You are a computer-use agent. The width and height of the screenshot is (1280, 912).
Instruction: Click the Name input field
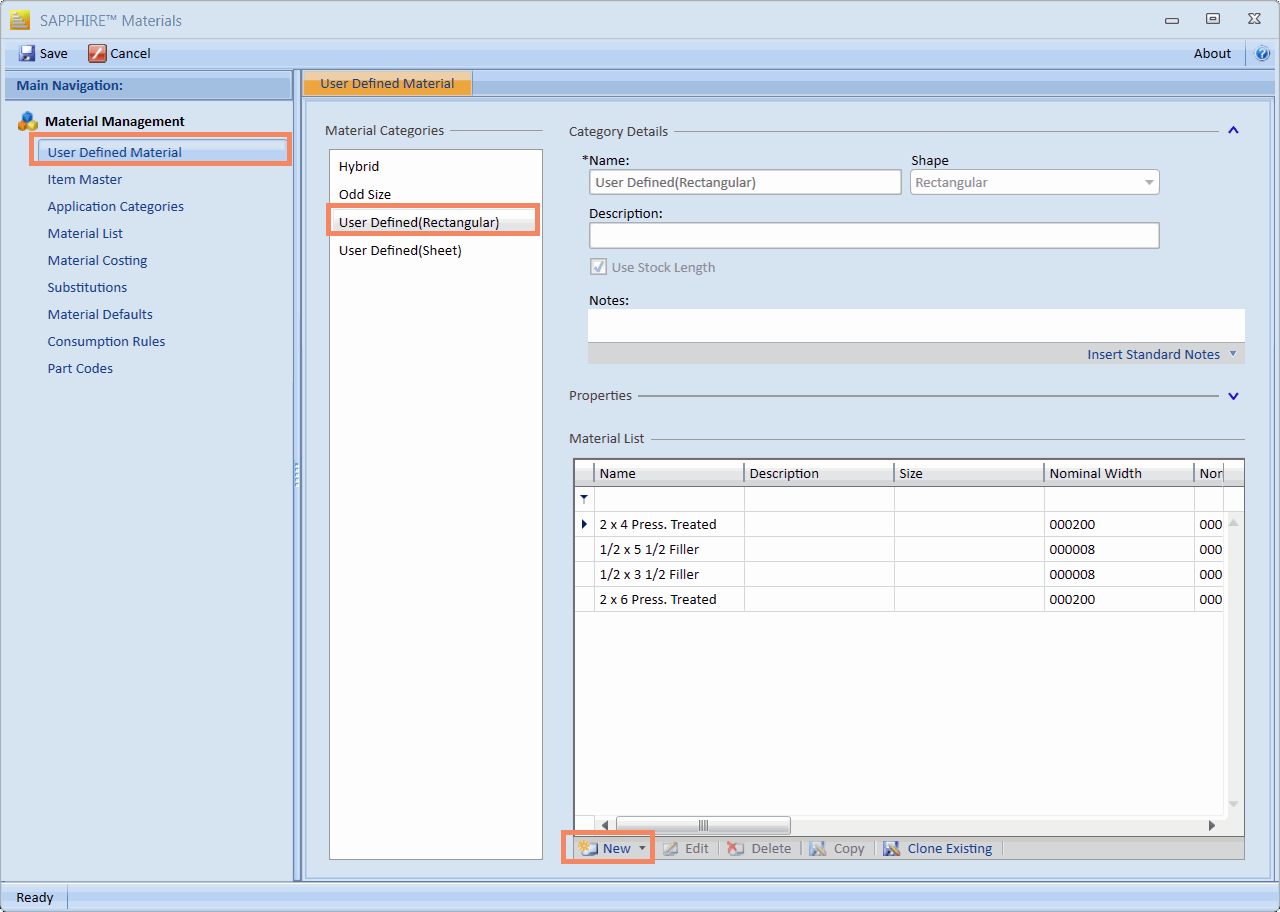click(745, 182)
